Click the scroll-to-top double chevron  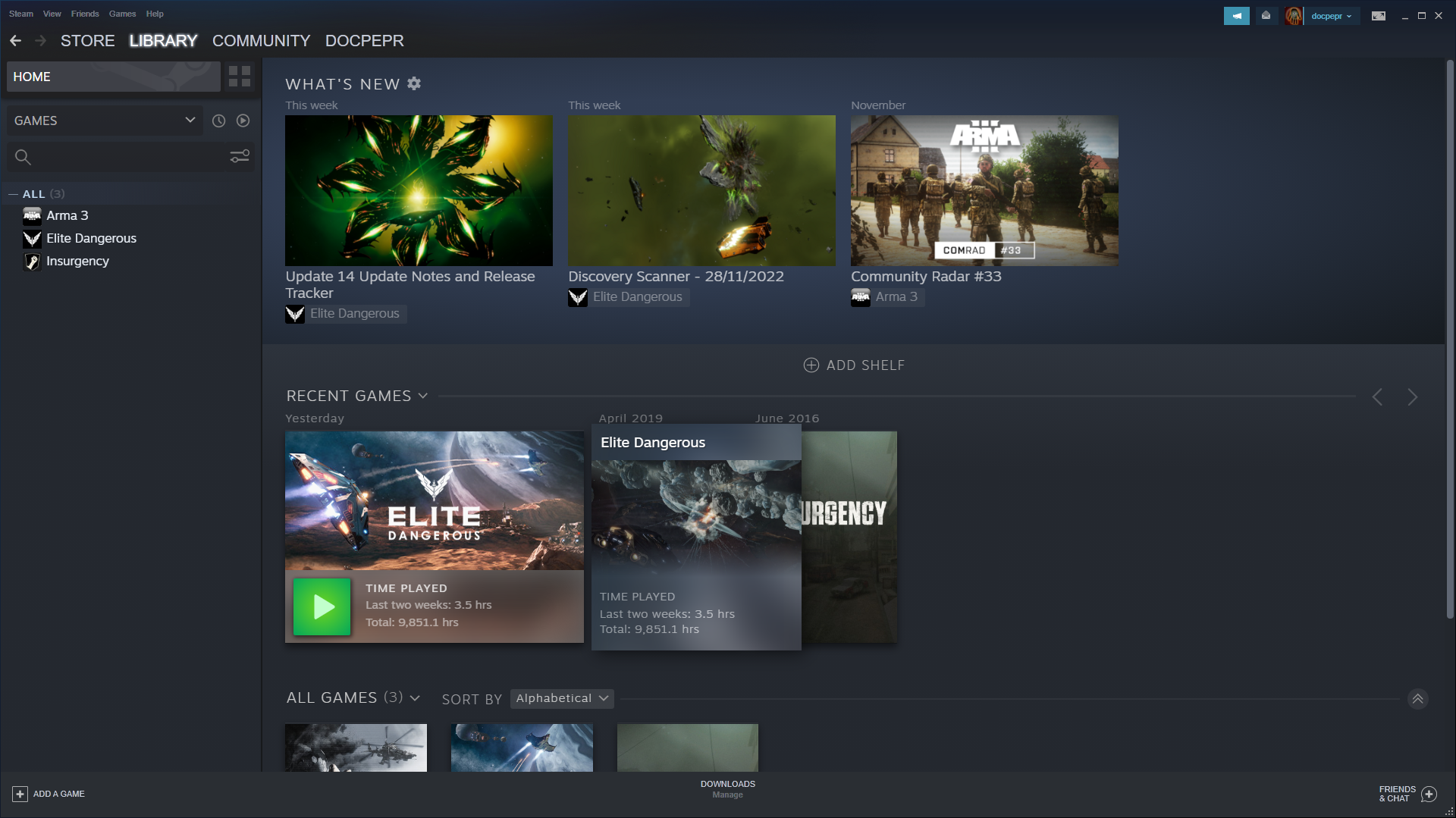(1417, 699)
